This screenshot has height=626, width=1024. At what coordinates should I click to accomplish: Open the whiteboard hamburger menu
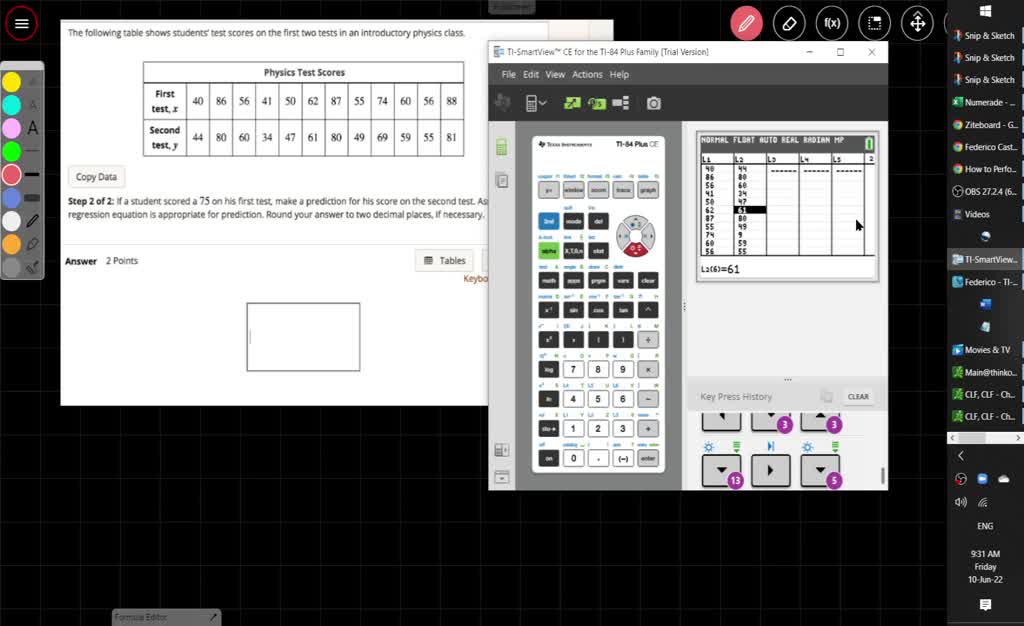click(21, 23)
